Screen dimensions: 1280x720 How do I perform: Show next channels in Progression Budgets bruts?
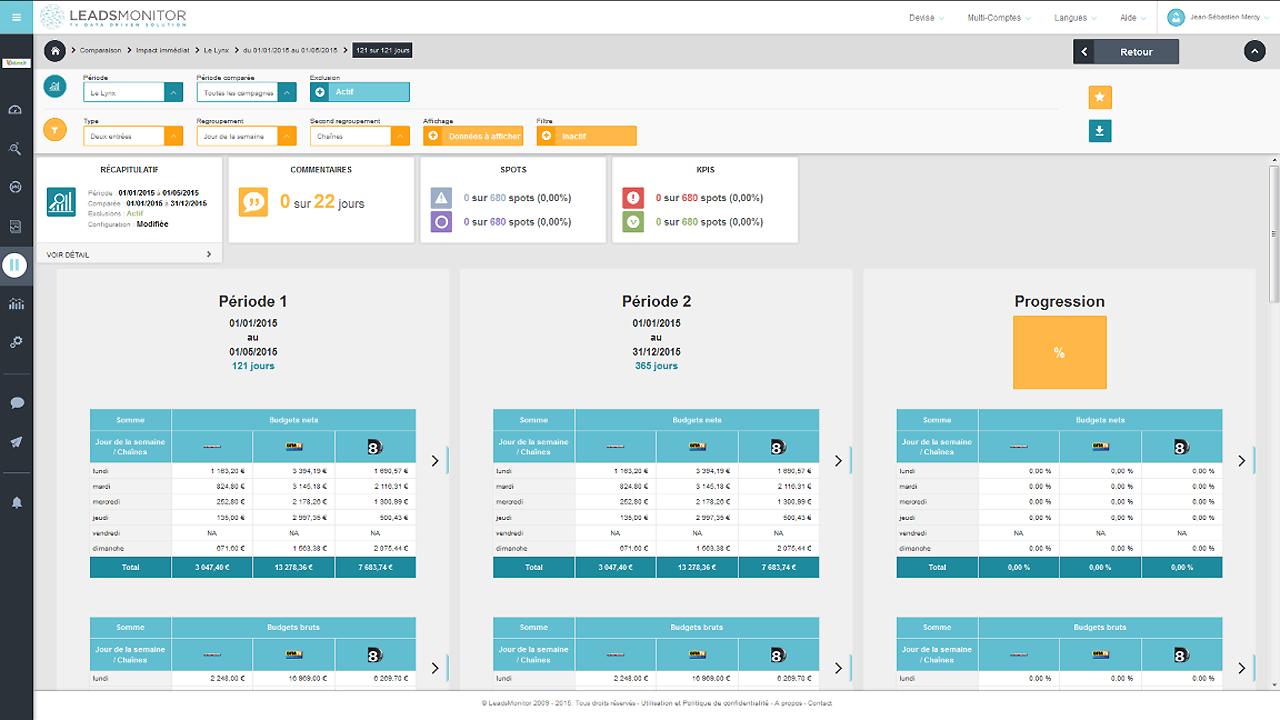[1241, 668]
